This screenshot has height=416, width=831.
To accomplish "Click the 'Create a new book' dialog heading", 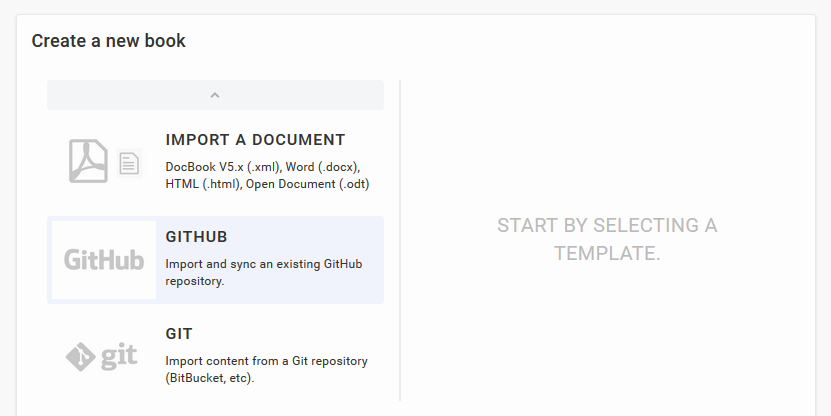I will 108,41.
